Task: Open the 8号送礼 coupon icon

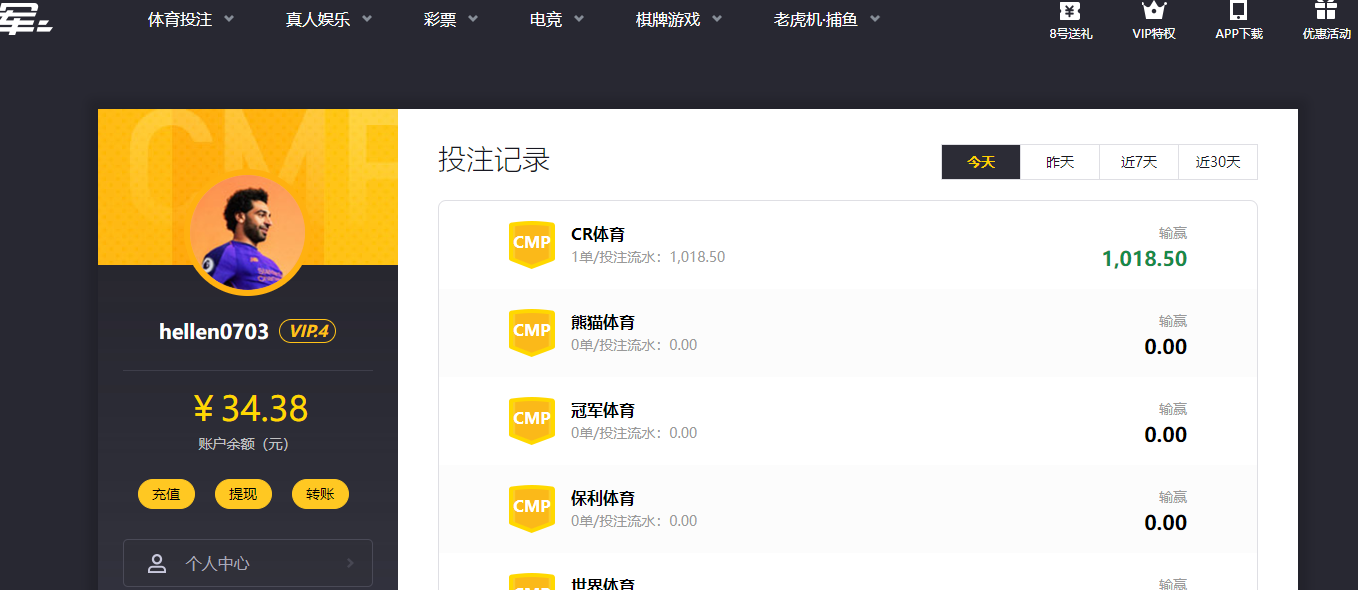Action: (1070, 11)
